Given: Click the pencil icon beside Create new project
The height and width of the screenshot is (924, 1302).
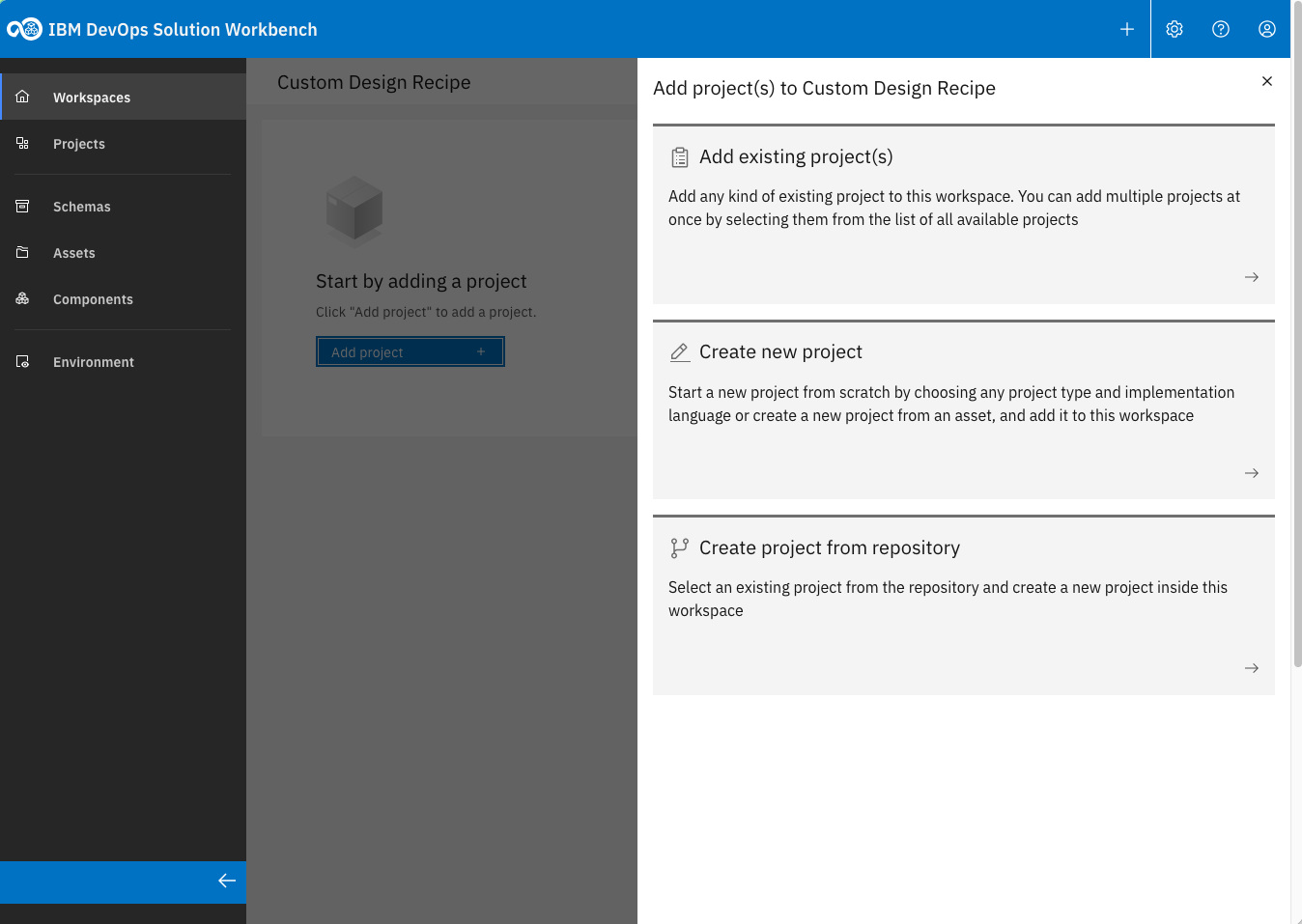Looking at the screenshot, I should [x=680, y=352].
